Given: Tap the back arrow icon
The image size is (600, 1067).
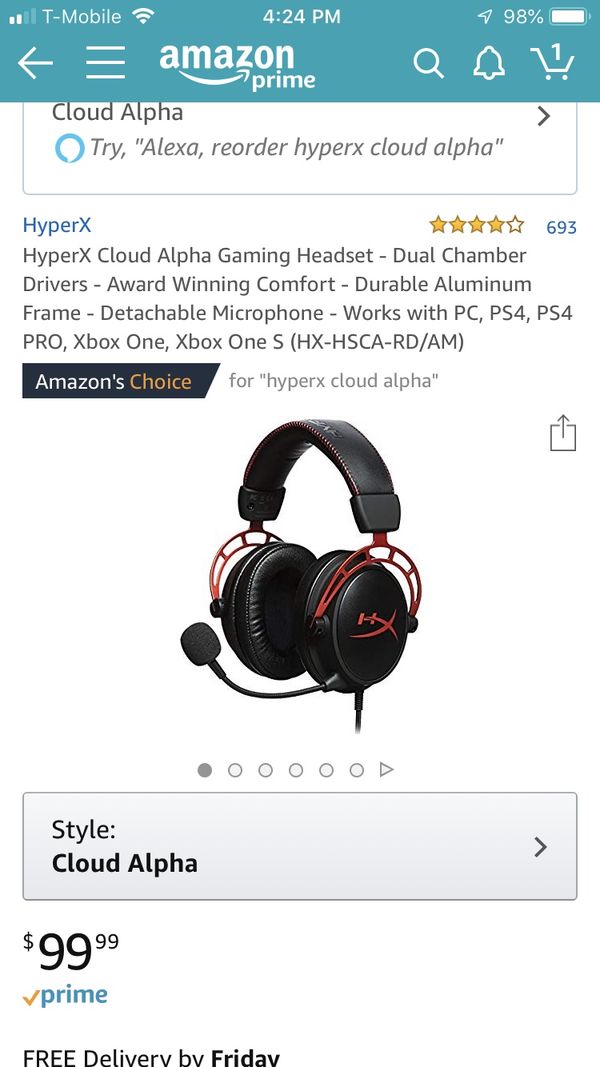Looking at the screenshot, I should point(35,63).
